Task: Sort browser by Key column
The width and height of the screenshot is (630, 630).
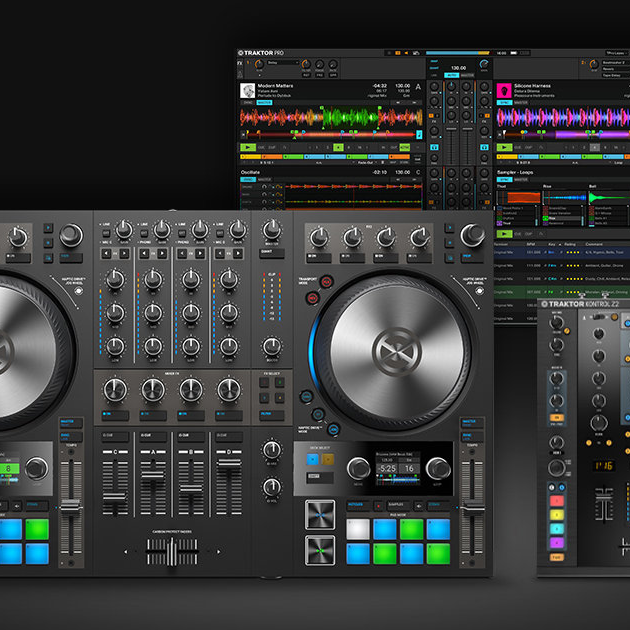Action: [551, 244]
